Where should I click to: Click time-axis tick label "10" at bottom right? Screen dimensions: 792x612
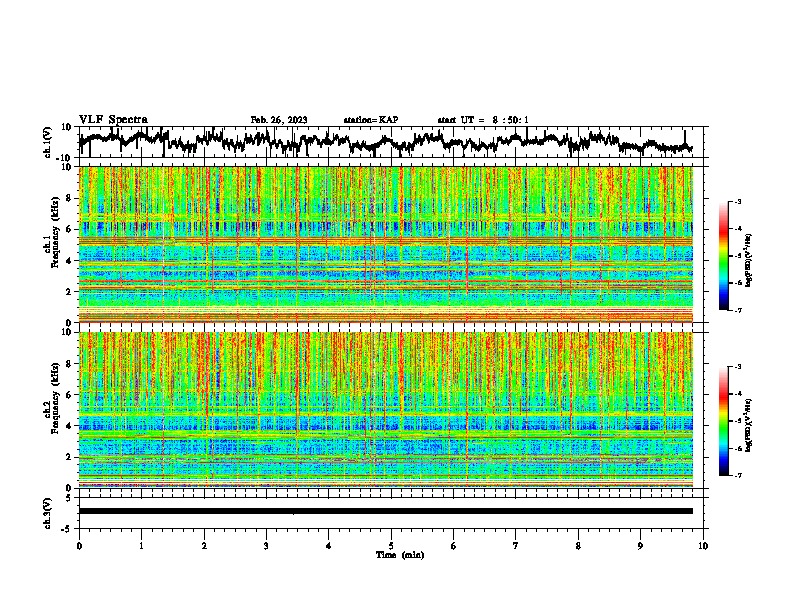point(703,546)
